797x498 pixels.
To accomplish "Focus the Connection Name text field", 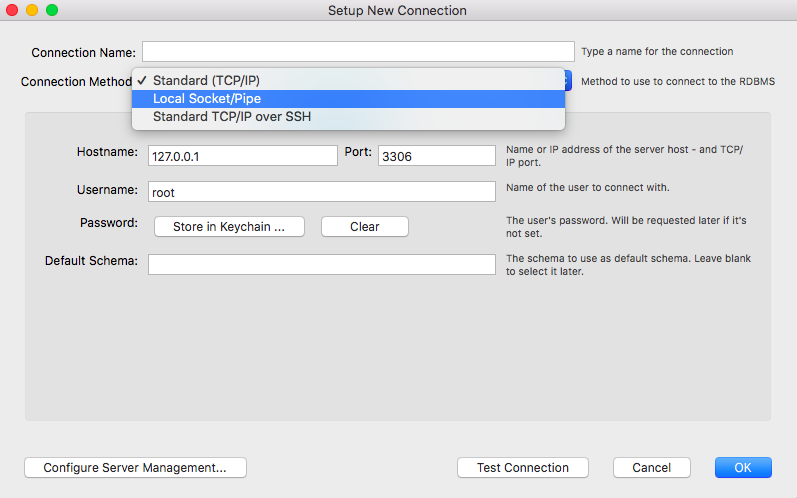I will tap(358, 52).
